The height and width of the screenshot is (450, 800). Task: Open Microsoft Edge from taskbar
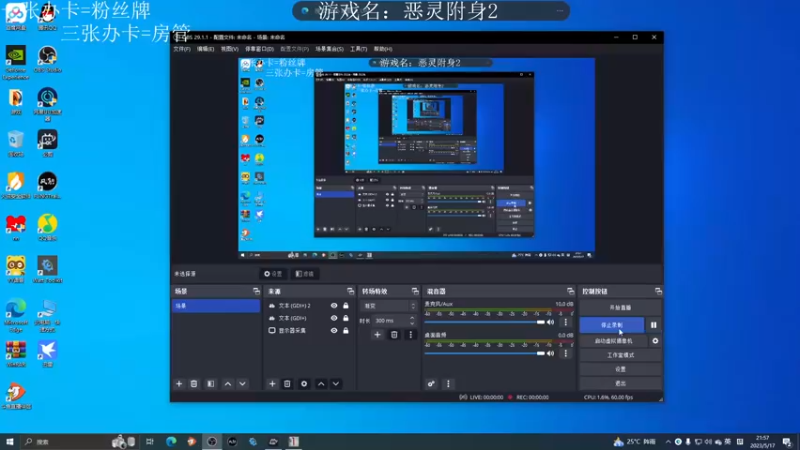pyautogui.click(x=171, y=441)
